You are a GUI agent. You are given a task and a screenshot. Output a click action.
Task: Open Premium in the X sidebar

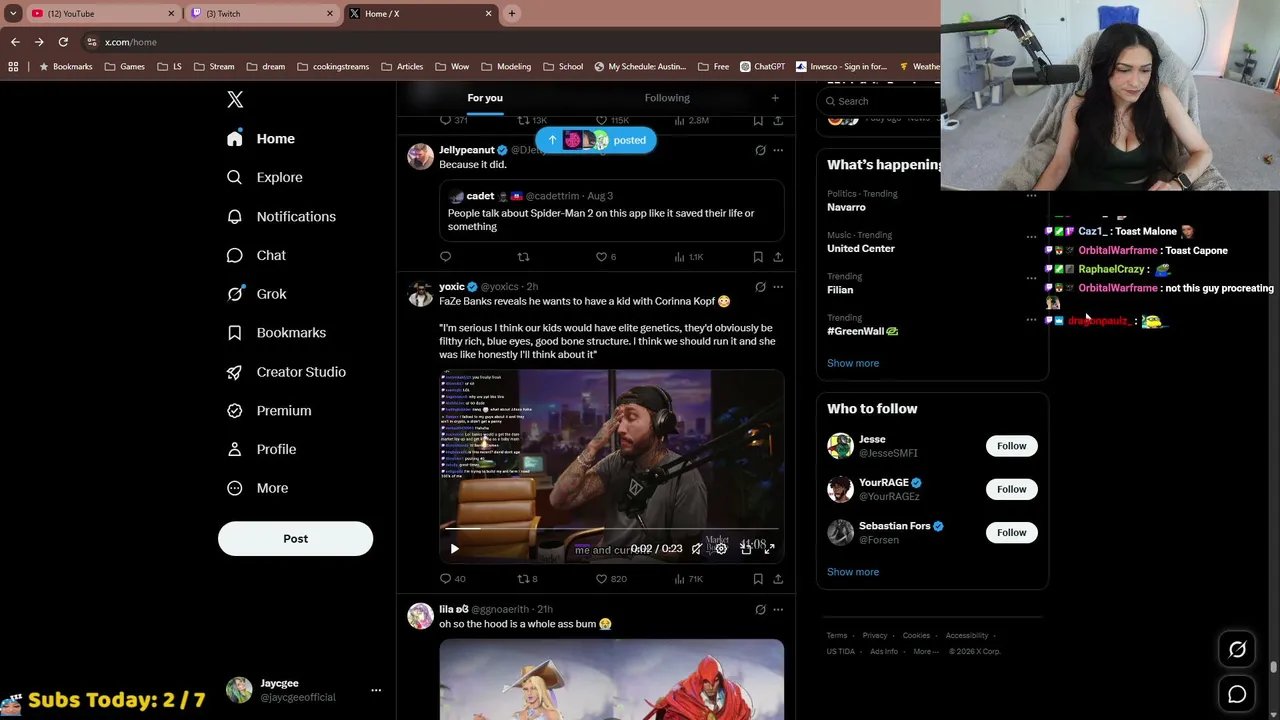[269, 410]
